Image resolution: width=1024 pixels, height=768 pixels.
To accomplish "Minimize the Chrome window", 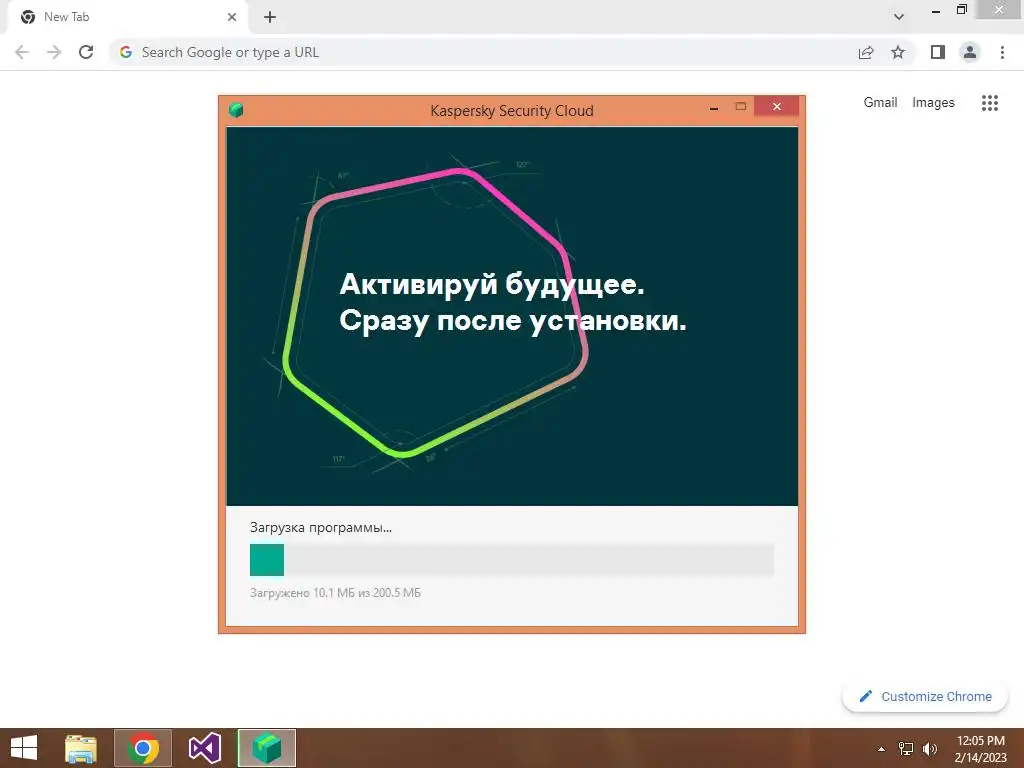I will pyautogui.click(x=935, y=10).
